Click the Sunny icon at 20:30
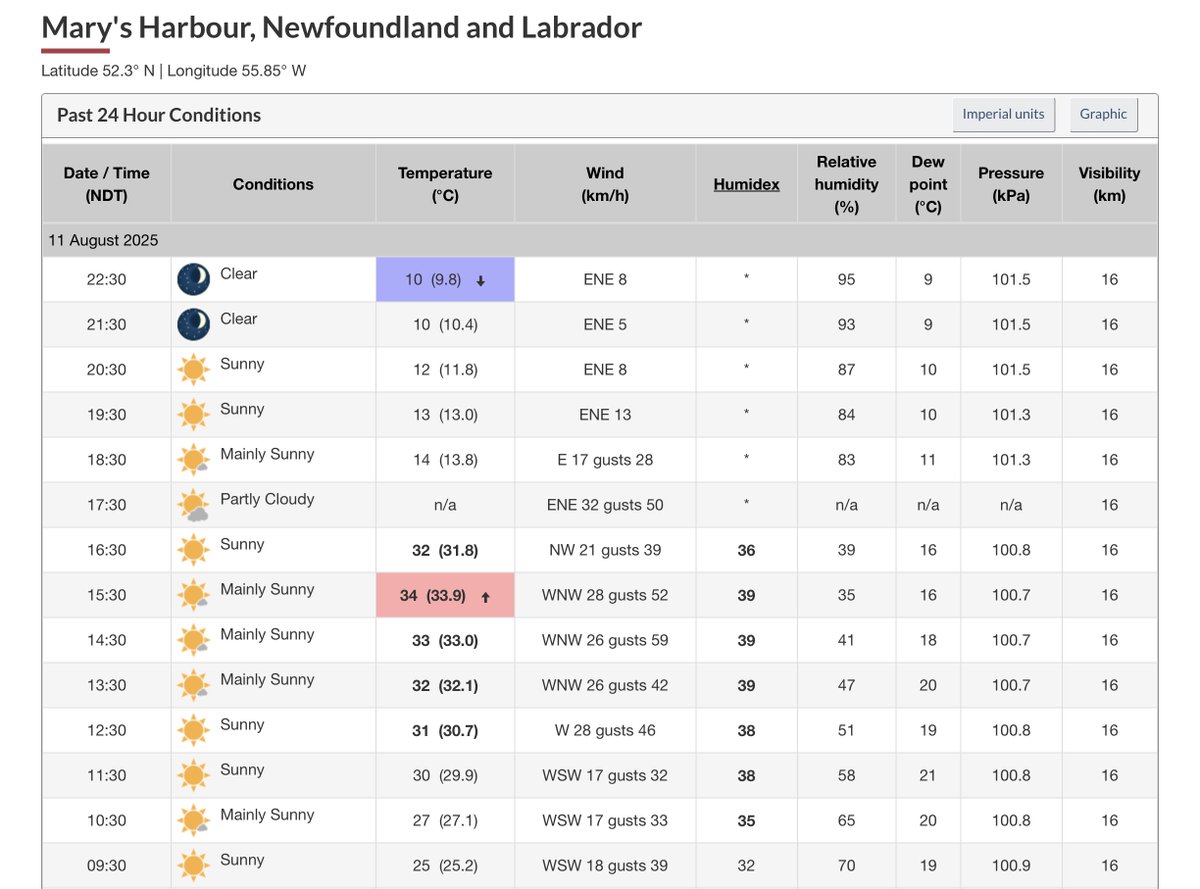This screenshot has width=1200, height=889. click(x=193, y=369)
